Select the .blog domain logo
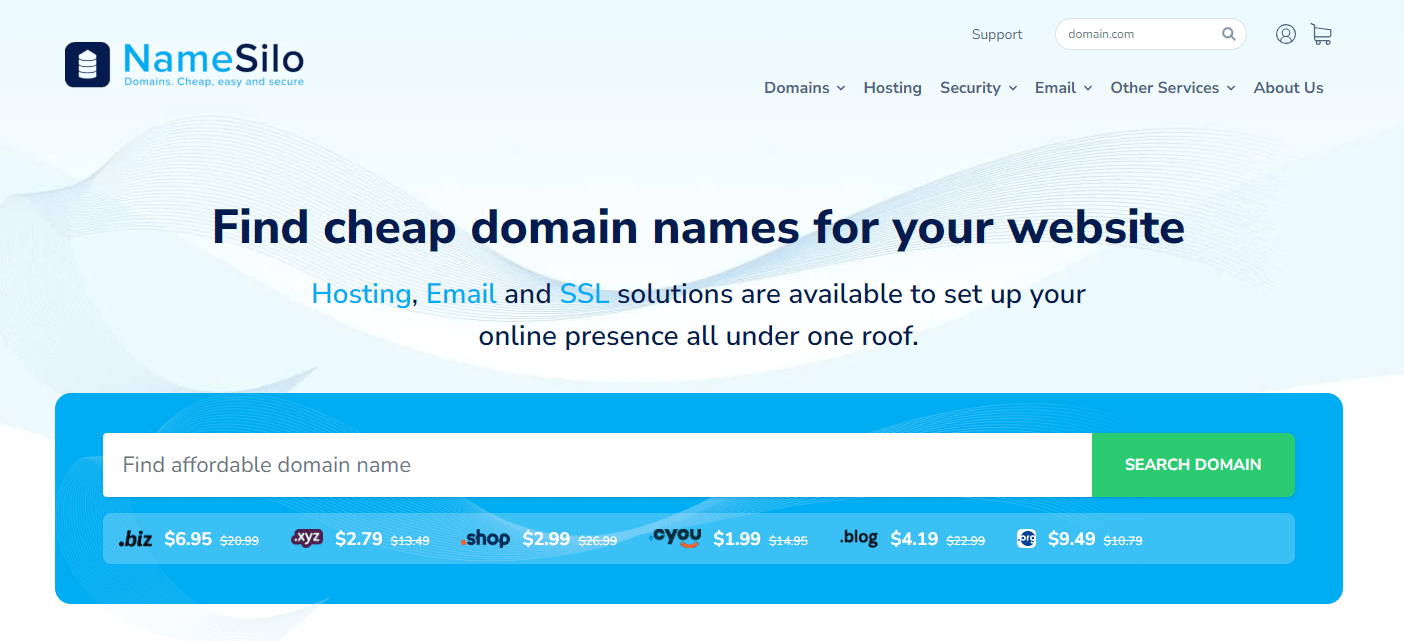 tap(859, 538)
